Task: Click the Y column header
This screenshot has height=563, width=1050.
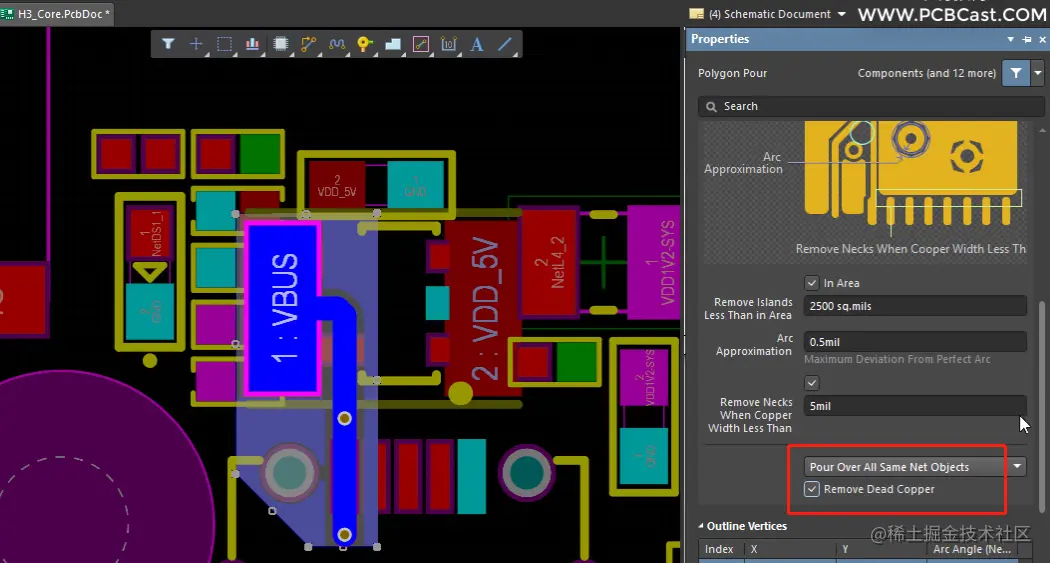Action: click(x=881, y=549)
